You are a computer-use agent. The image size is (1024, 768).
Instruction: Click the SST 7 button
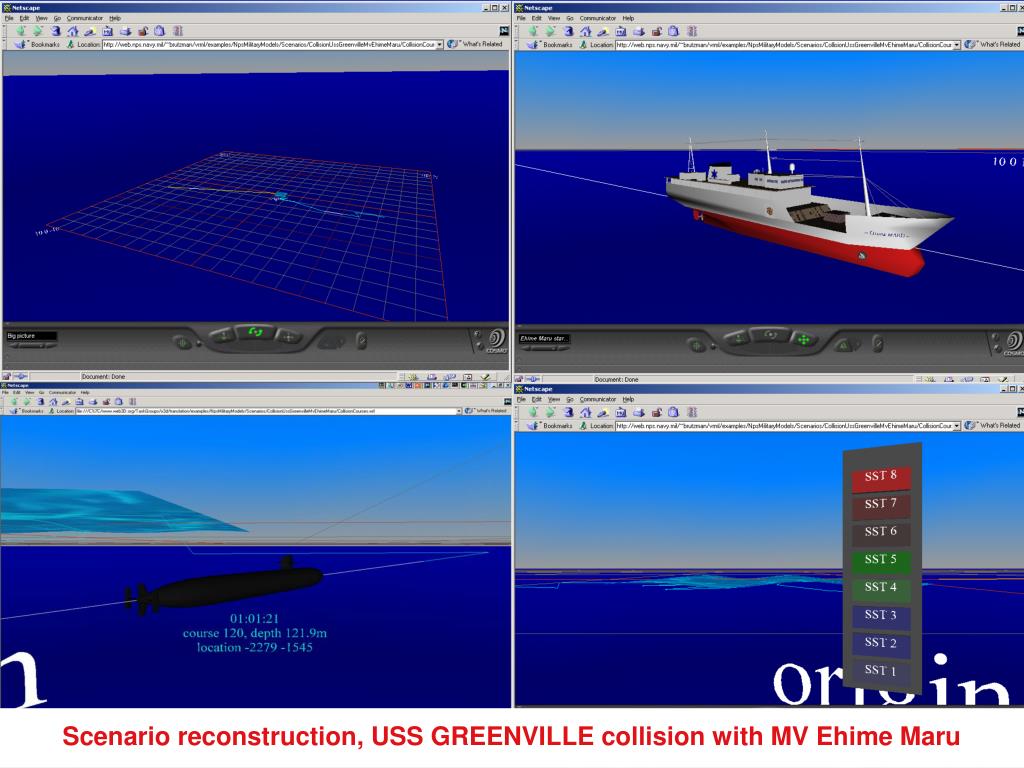[x=881, y=504]
